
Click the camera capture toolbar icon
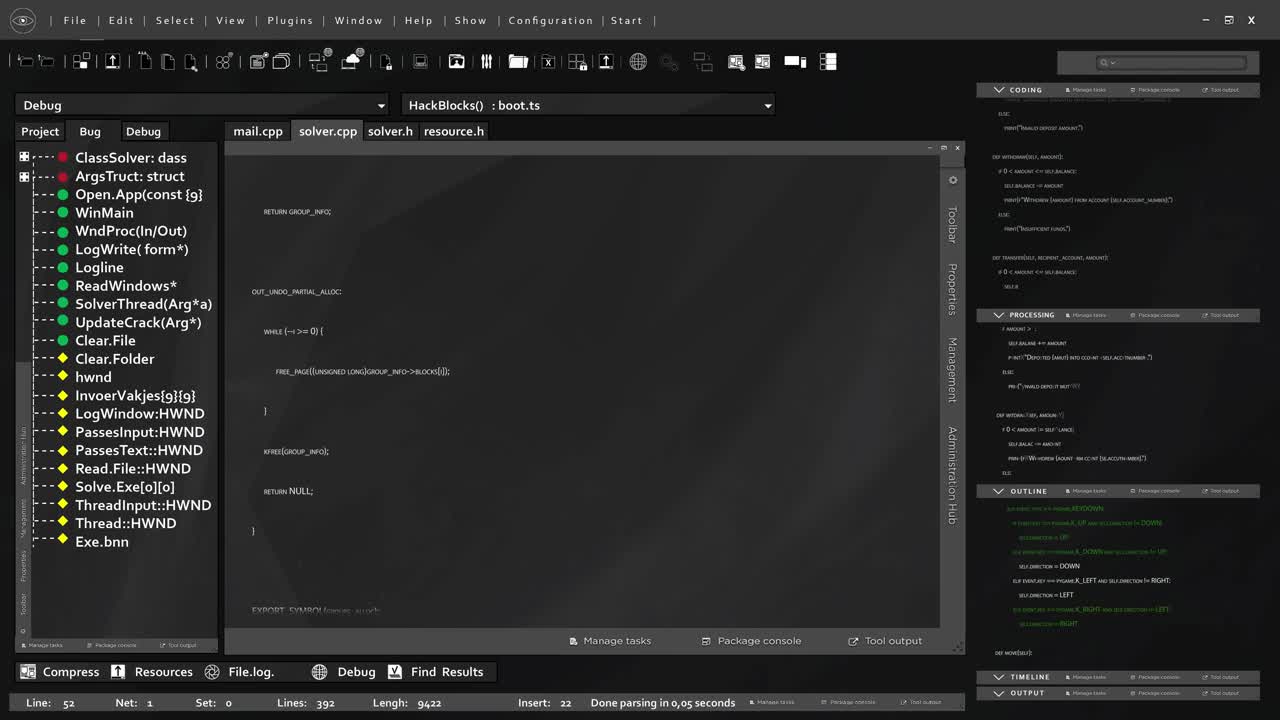455,61
